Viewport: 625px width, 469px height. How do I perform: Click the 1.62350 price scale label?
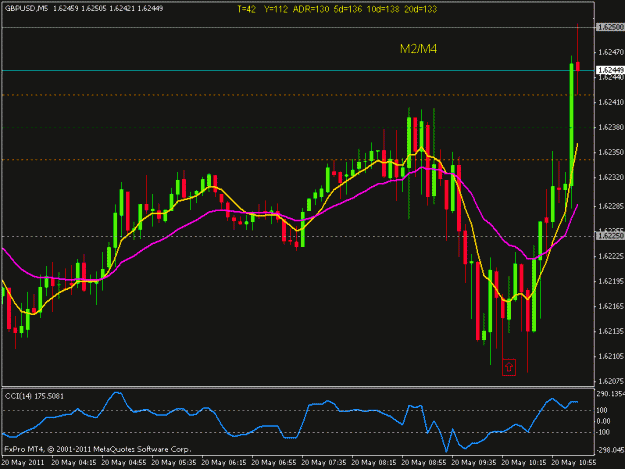click(x=611, y=152)
